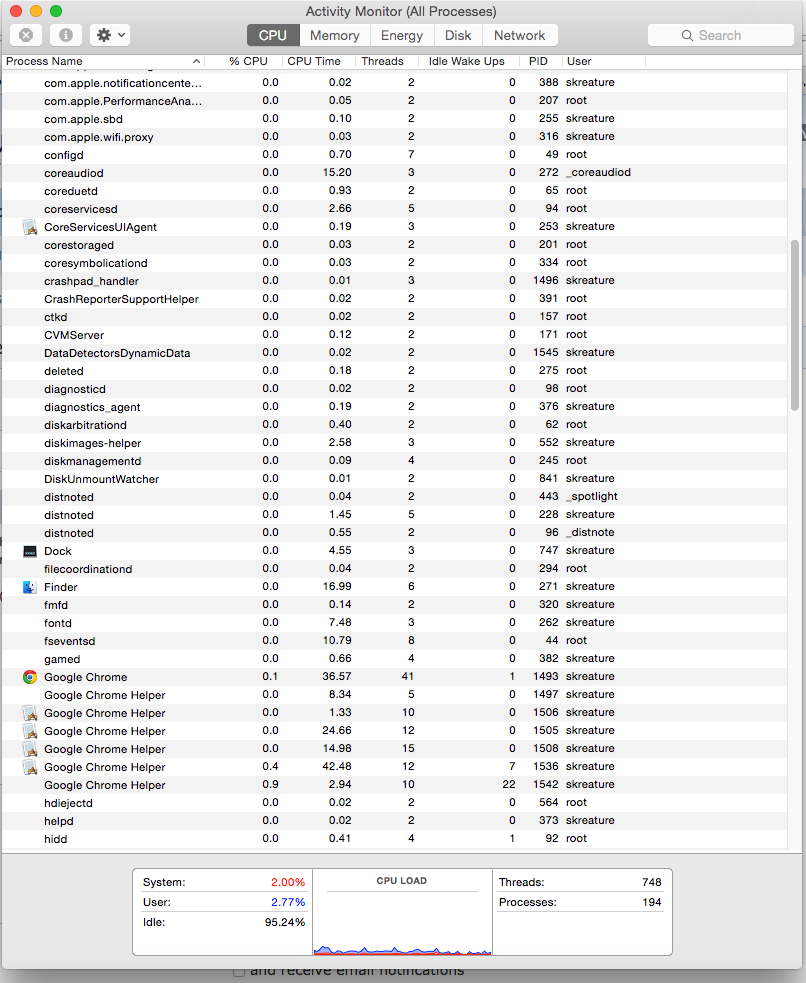Select the coreaudiod process row
Image resolution: width=806 pixels, height=983 pixels.
(x=395, y=172)
